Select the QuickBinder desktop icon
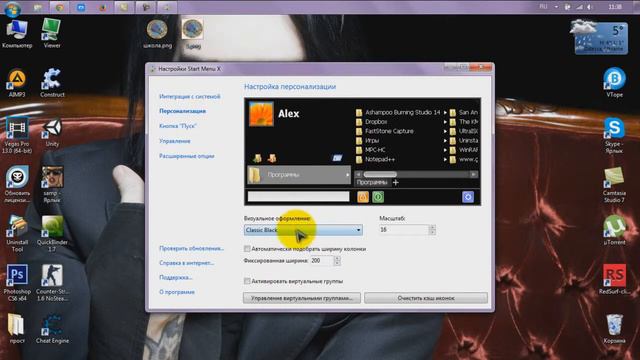The width and height of the screenshot is (640, 360). point(52,234)
